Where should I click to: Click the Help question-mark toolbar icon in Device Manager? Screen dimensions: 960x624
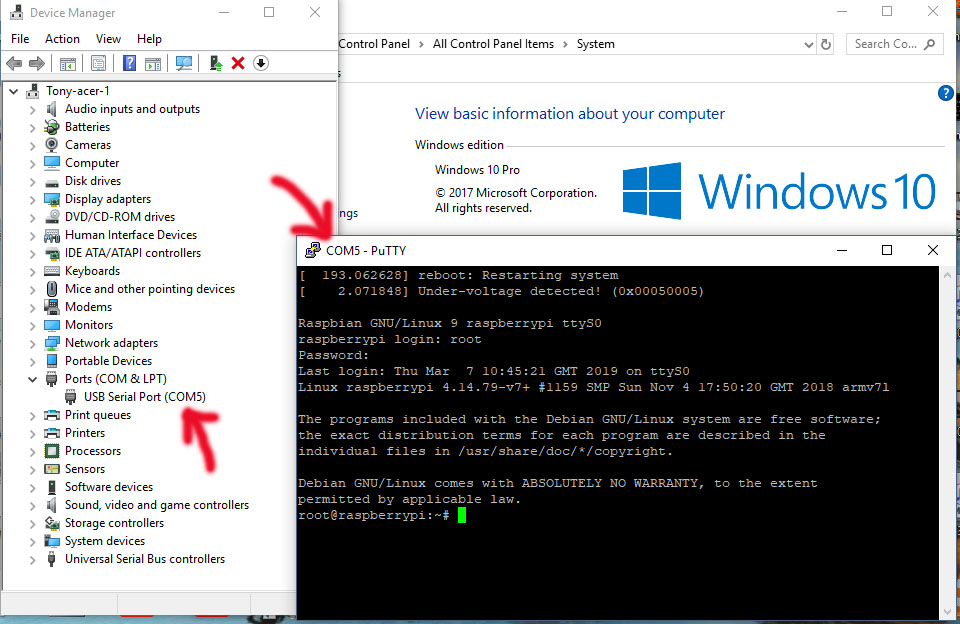[129, 63]
